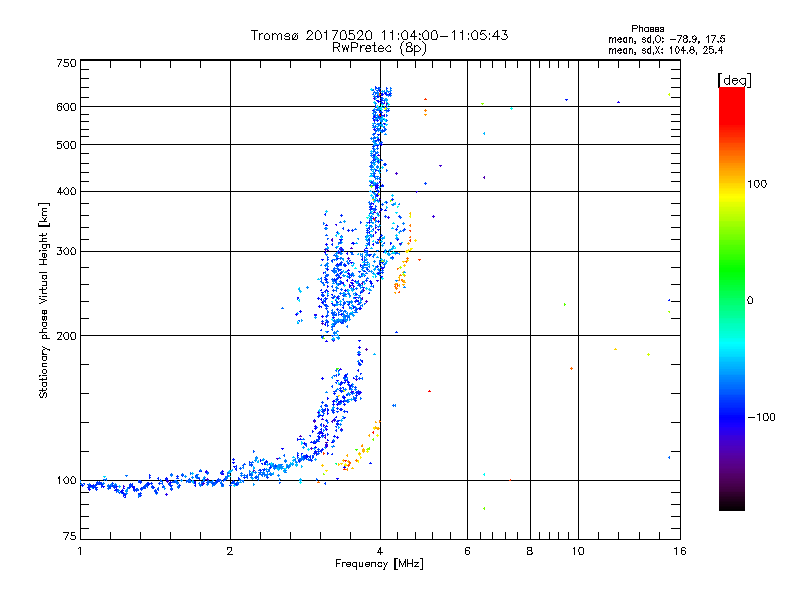
Task: Click the 'Stationary phase Virtual Height [km]' axis label
Action: tap(44, 300)
